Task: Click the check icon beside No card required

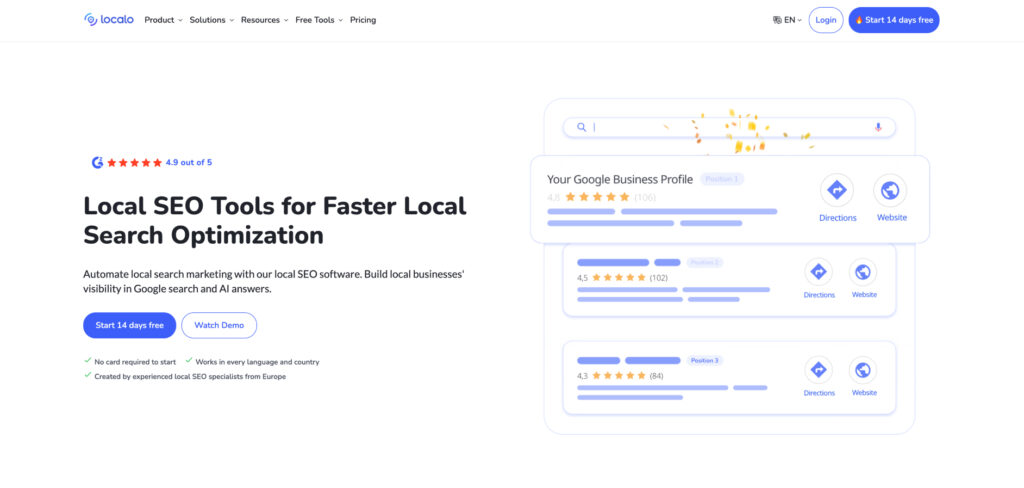Action: [88, 360]
